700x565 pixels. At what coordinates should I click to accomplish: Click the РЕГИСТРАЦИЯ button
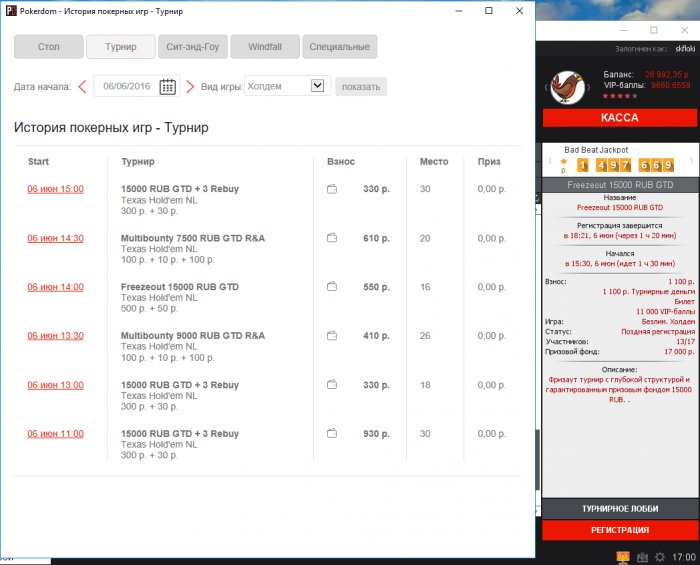tap(620, 530)
